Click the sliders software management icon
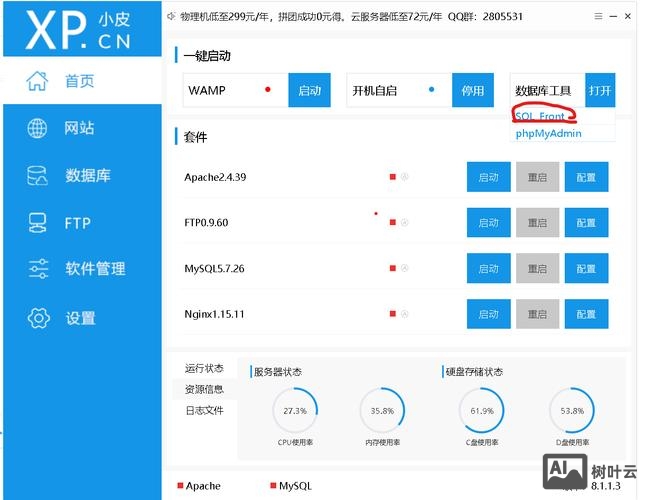645x500 pixels. (38, 269)
